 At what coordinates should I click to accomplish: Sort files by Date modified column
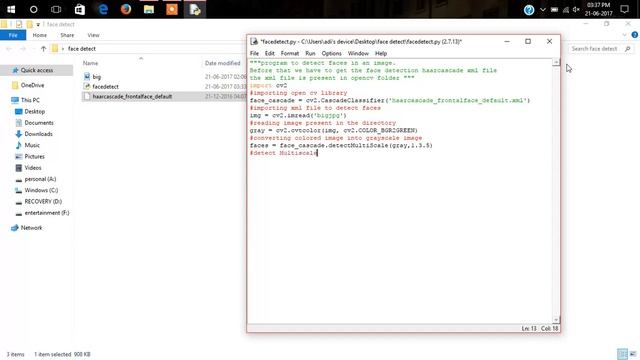[222, 63]
